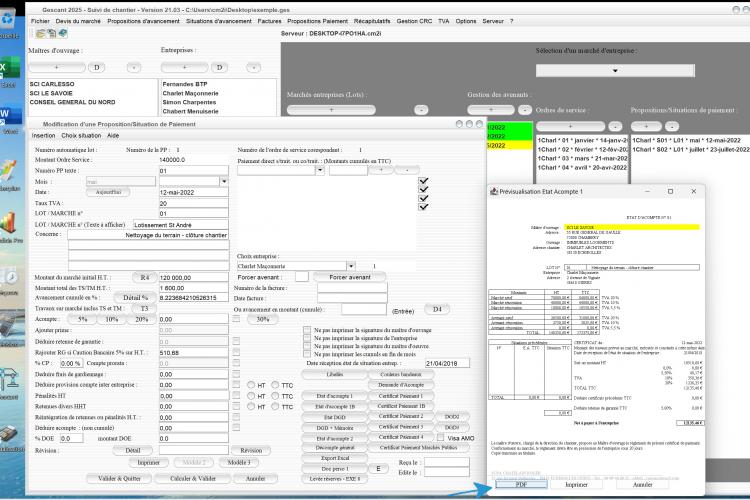This screenshot has width=750, height=500.
Task: Click the Forcer avenant button
Action: click(350, 277)
